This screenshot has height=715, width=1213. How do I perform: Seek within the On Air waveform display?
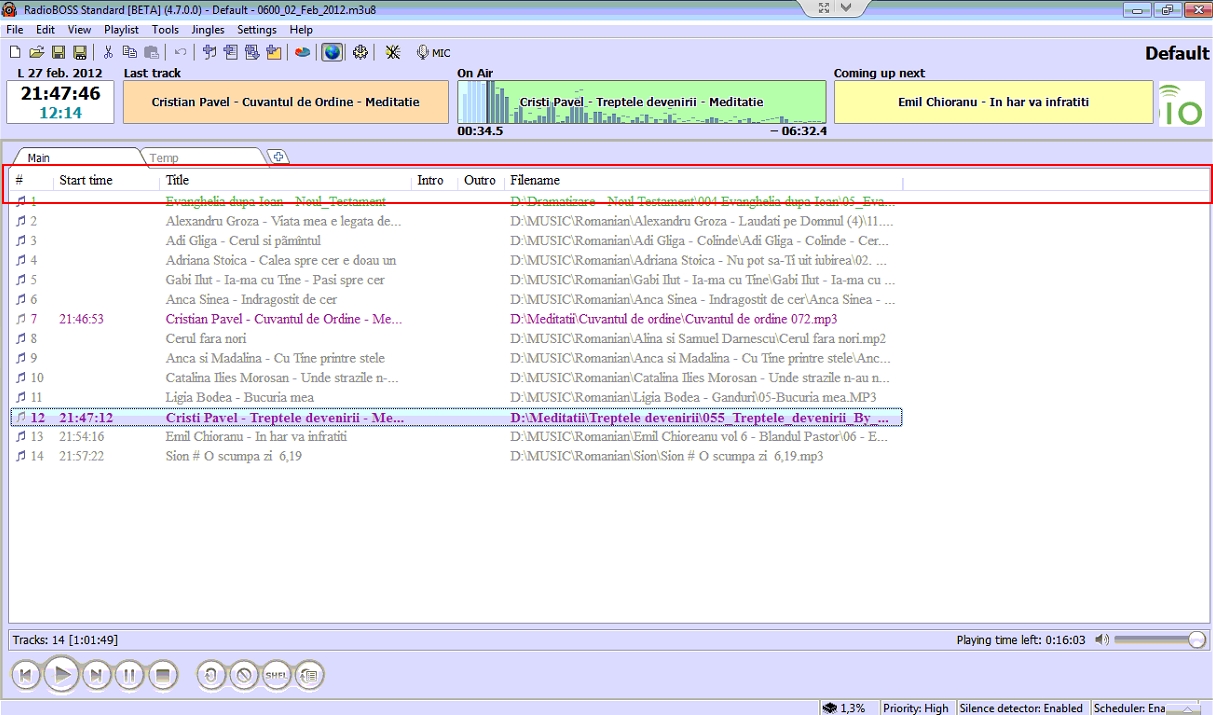click(x=642, y=102)
